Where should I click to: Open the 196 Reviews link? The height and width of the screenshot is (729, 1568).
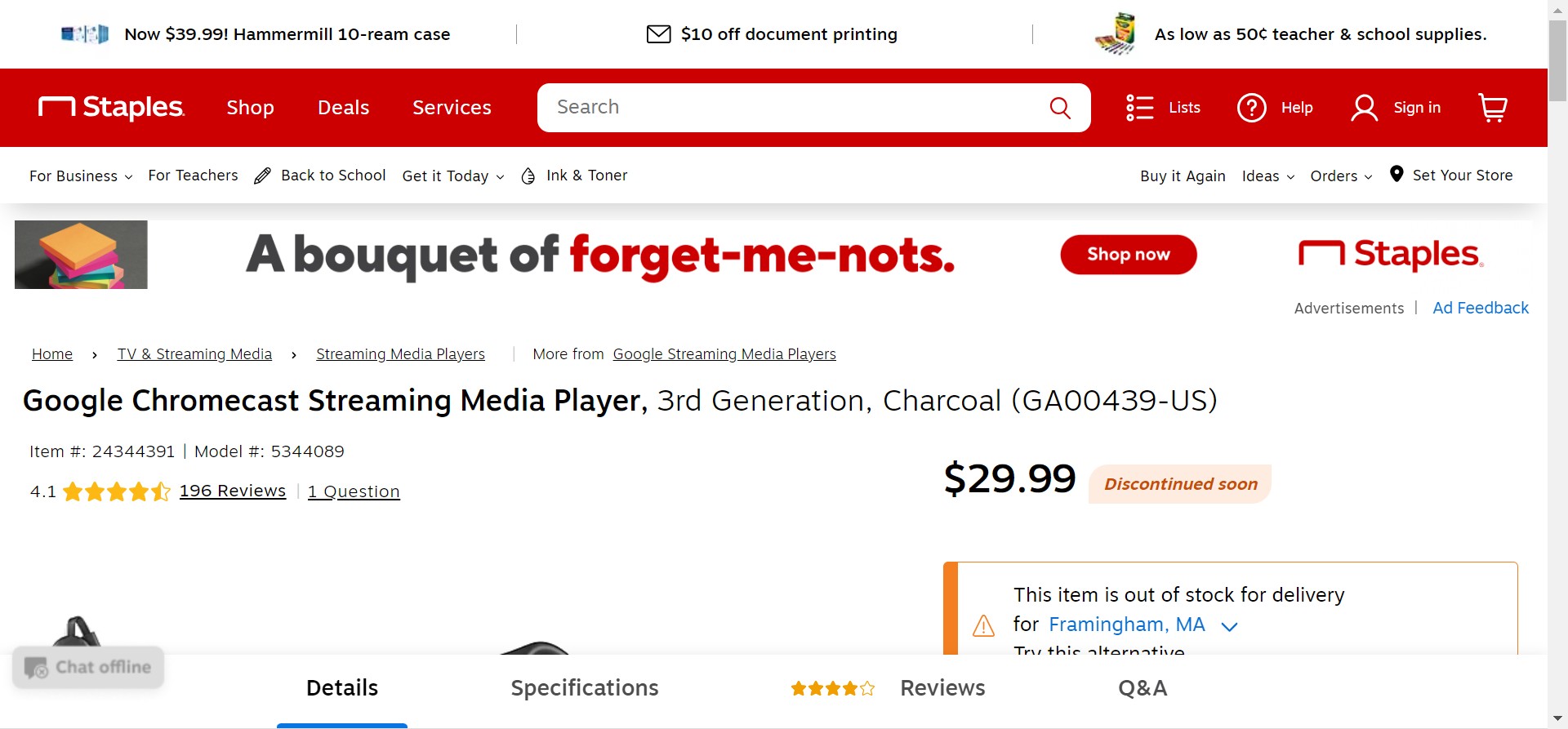click(233, 491)
